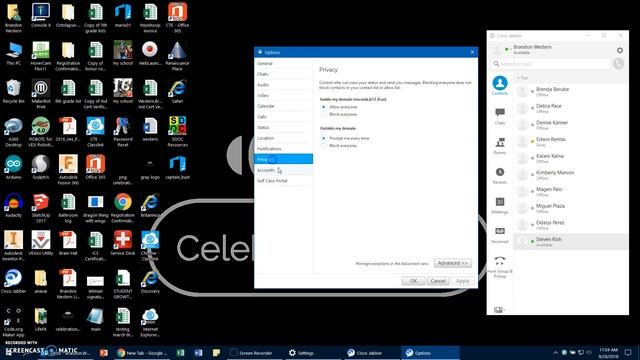Open the Audio options category

pos(283,84)
